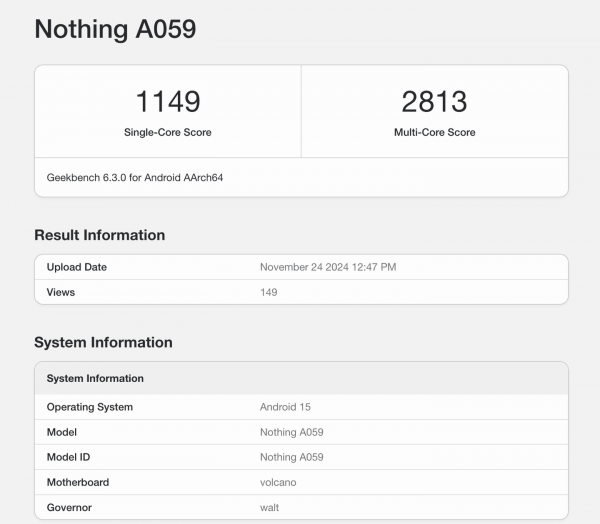
Task: Click the 'Model' row label
Action: 62,432
